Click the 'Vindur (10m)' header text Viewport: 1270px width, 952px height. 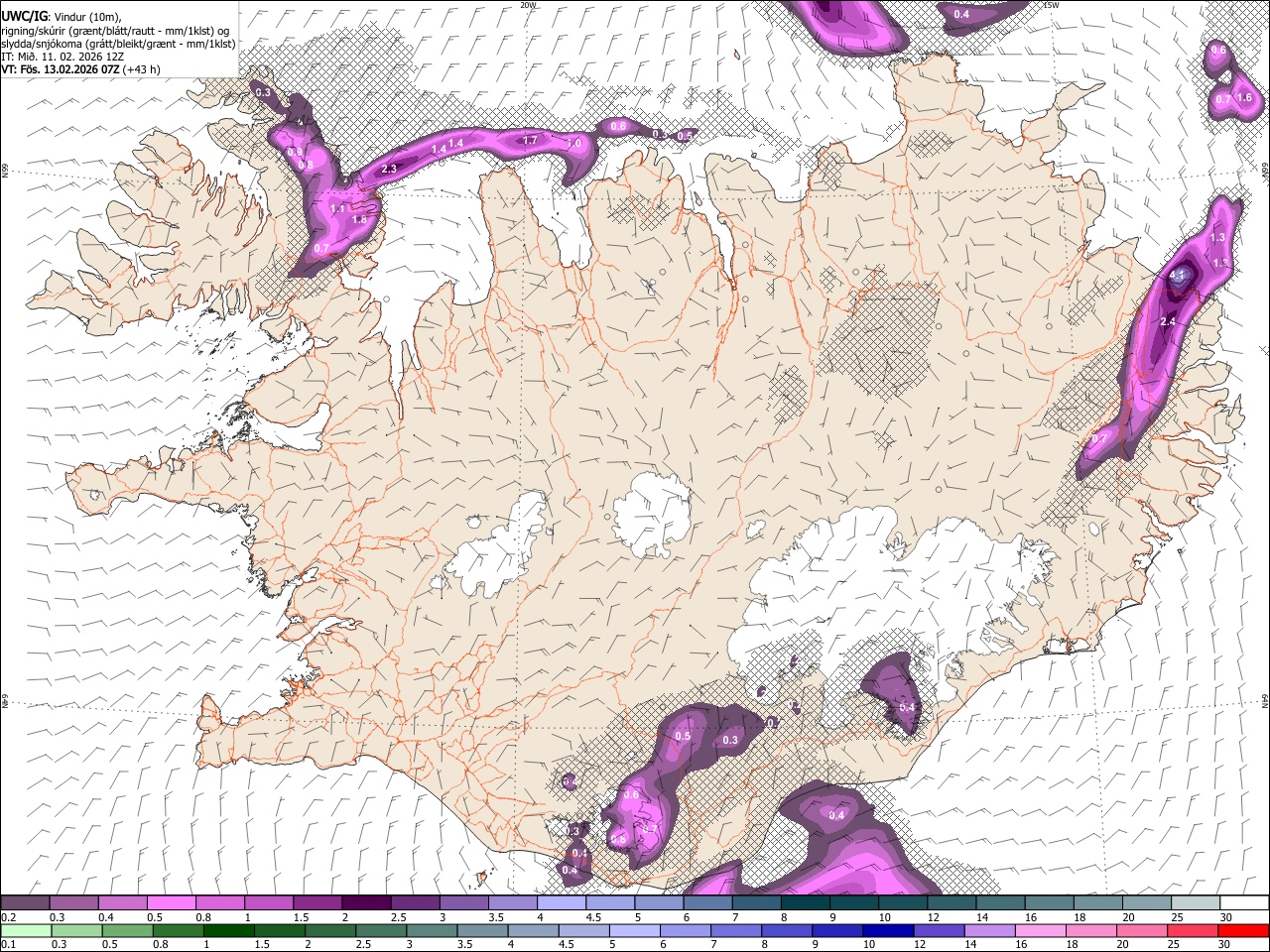pos(85,16)
